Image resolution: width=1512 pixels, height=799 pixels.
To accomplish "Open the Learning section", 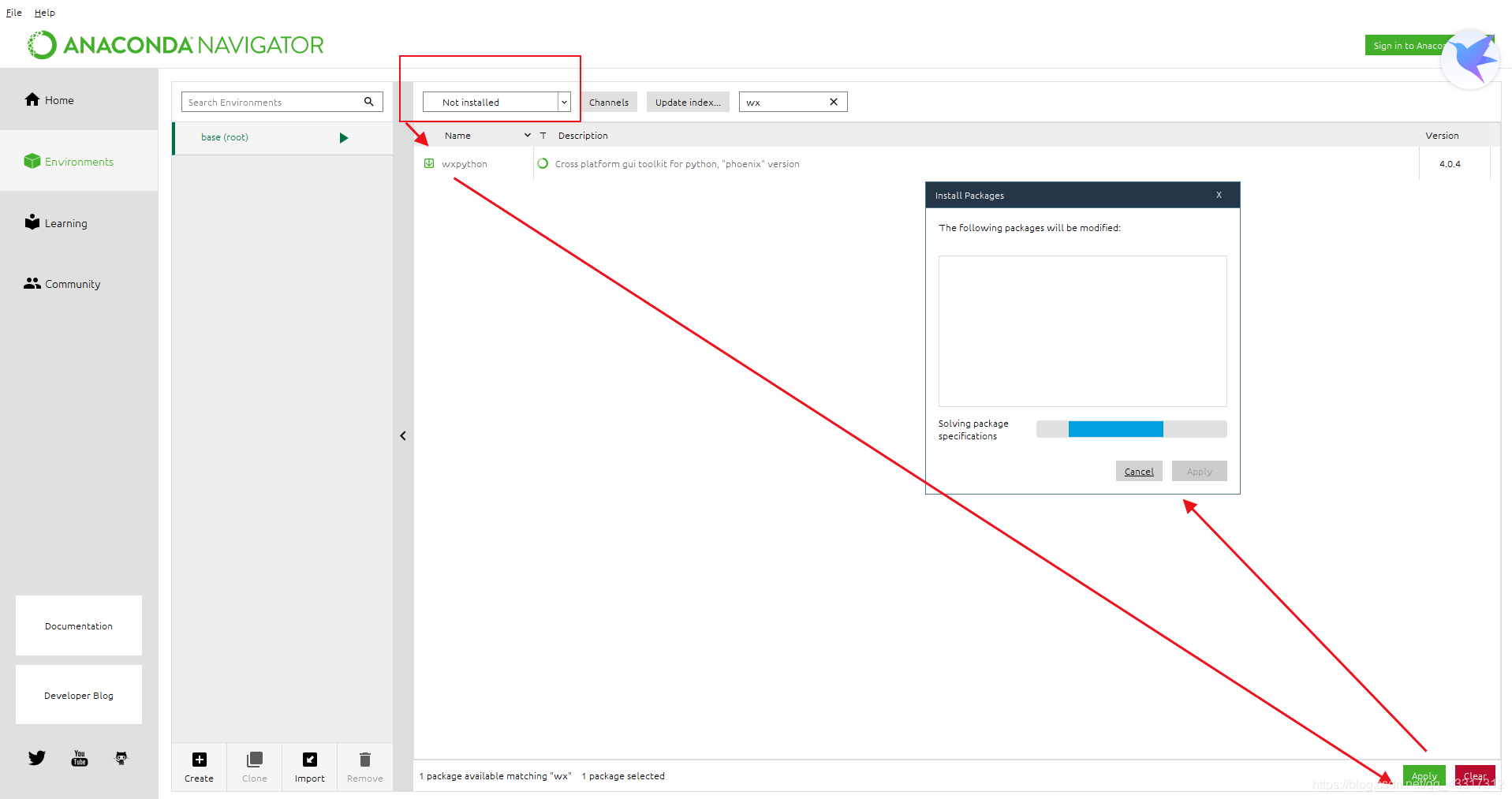I will click(x=79, y=222).
